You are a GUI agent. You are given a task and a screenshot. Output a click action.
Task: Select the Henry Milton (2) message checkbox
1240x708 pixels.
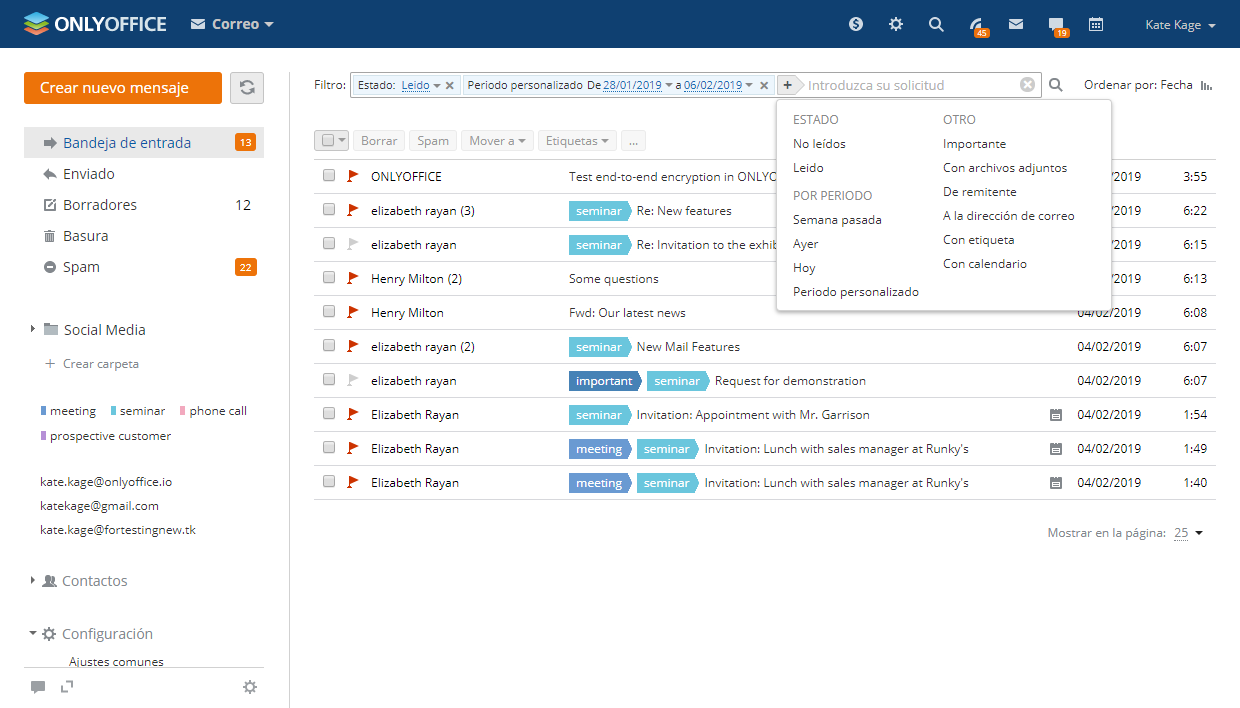pos(329,279)
